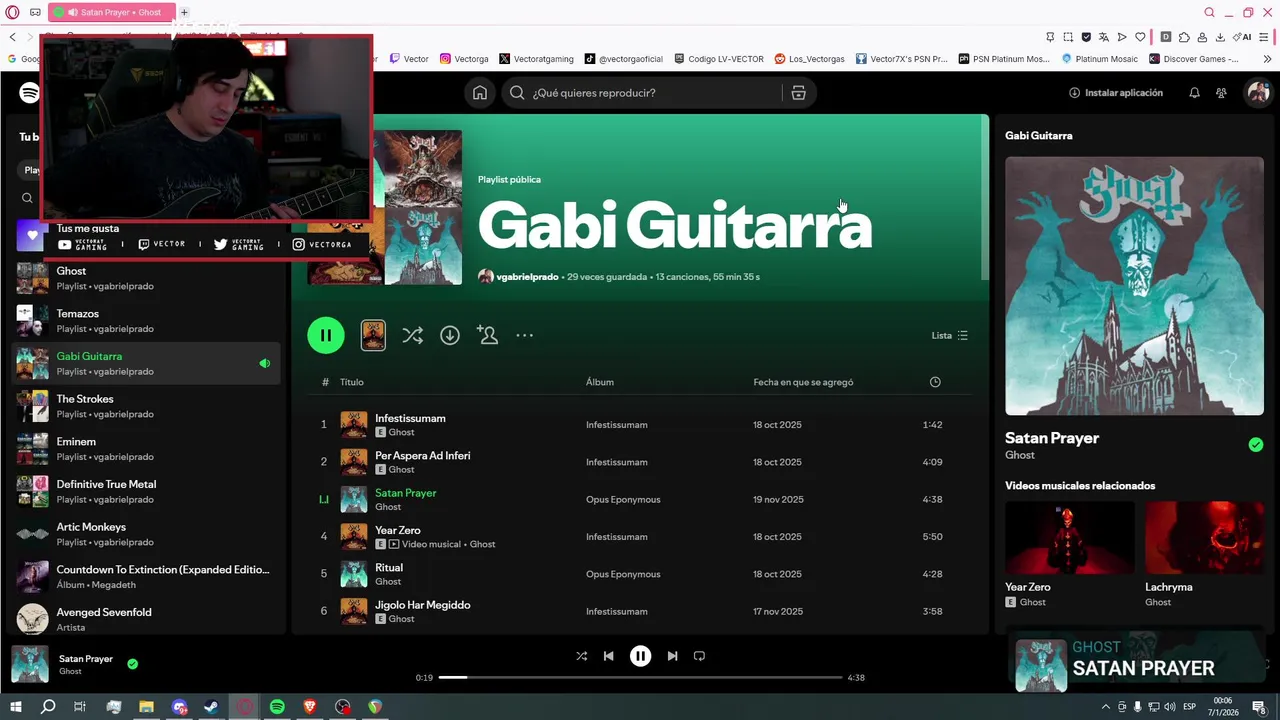
Task: Open The Strokes playlist
Action: (146, 406)
